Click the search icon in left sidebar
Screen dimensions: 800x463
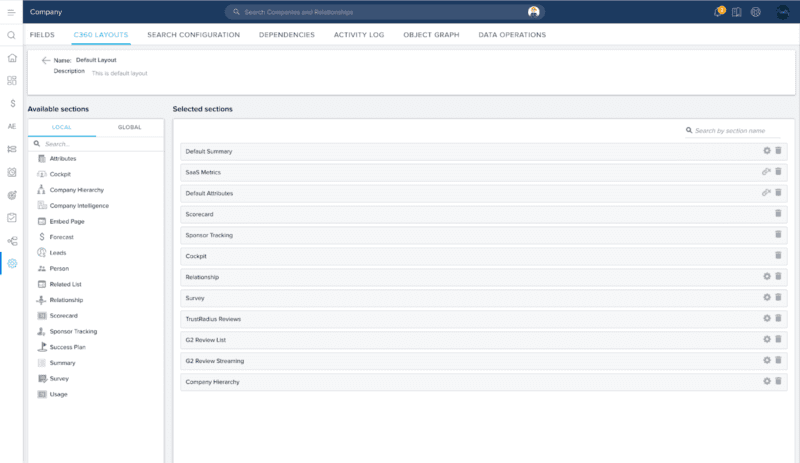click(x=11, y=35)
